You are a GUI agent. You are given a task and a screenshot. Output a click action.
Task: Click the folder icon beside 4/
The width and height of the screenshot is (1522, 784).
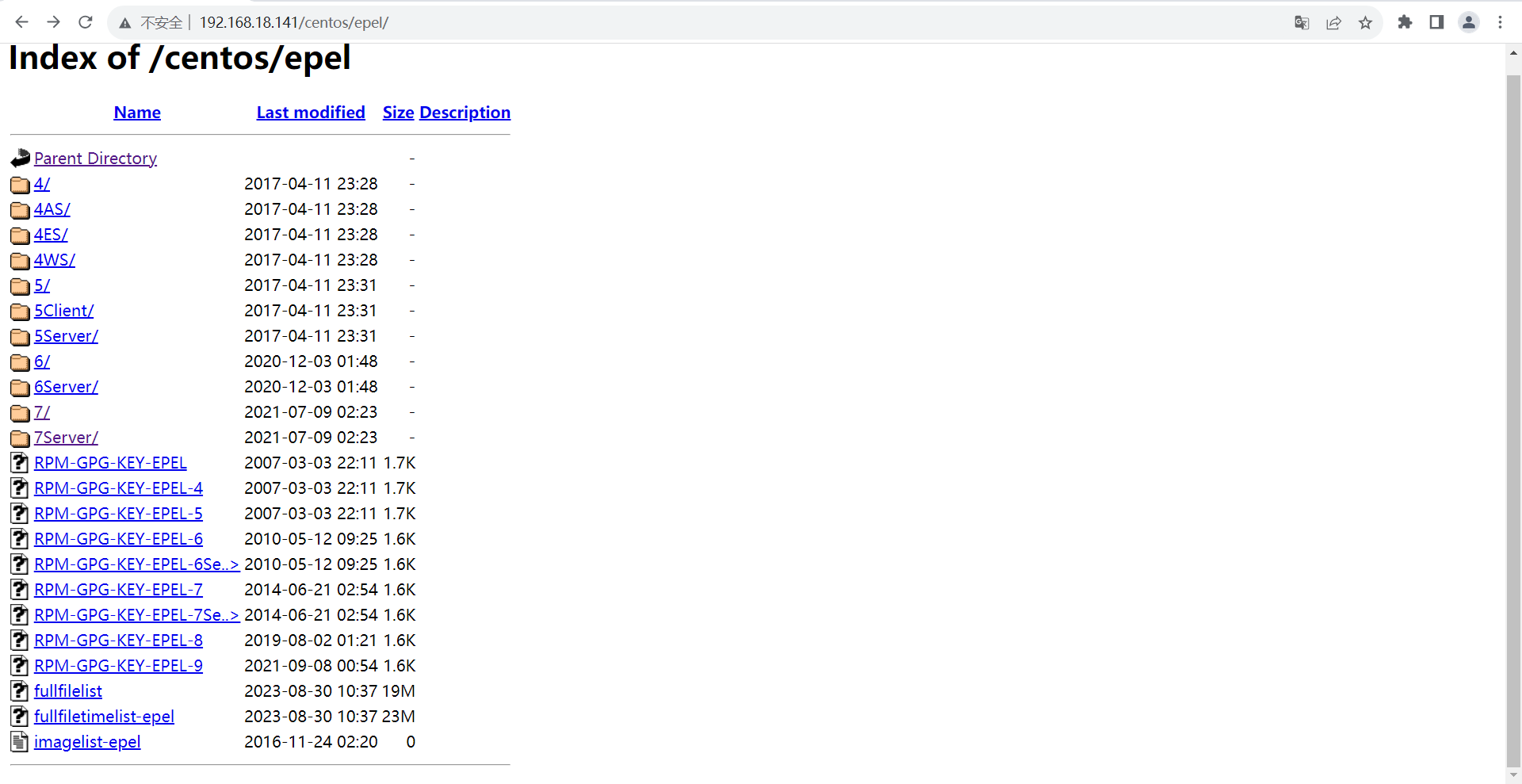coord(21,185)
